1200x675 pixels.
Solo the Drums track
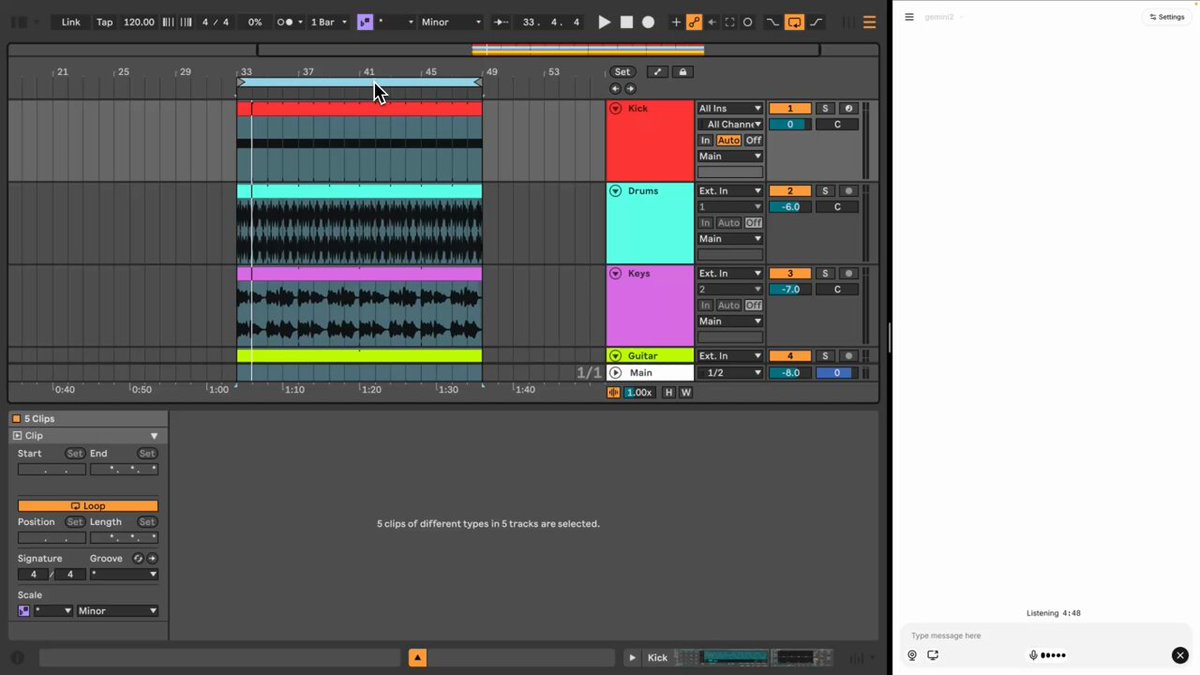click(825, 191)
